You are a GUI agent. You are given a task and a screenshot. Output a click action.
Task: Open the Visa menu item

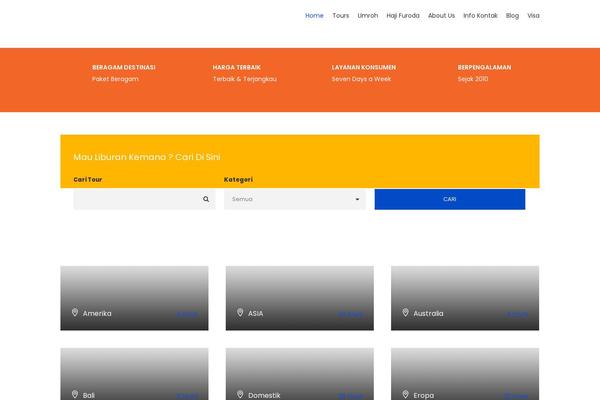(x=533, y=16)
